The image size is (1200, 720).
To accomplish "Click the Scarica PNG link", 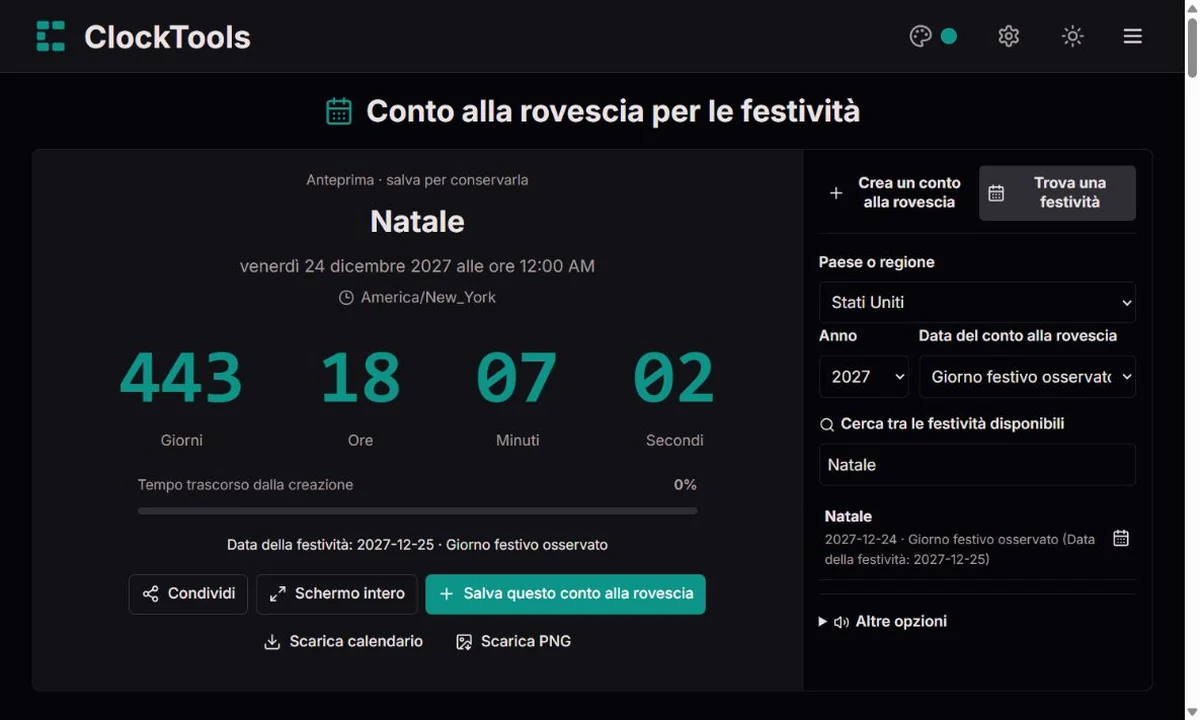I will pos(513,642).
